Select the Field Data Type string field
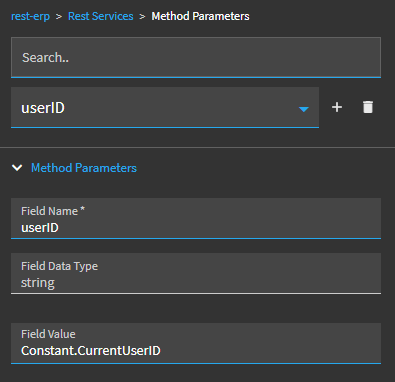This screenshot has width=395, height=382. (196, 273)
